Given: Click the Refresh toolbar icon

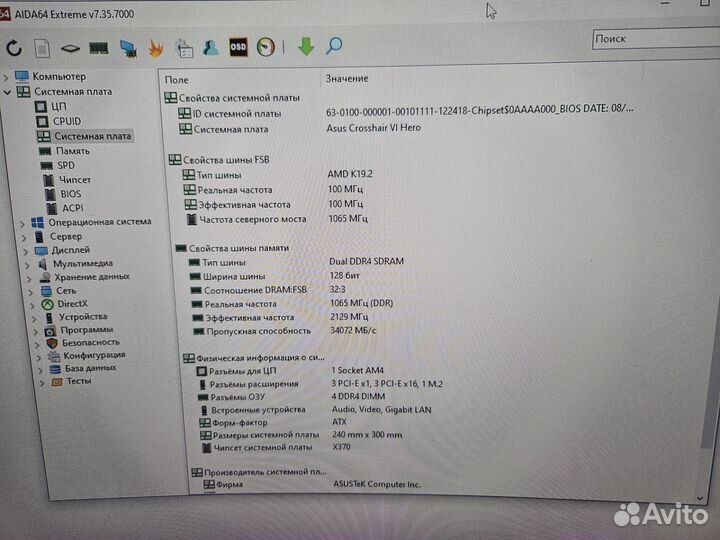Looking at the screenshot, I should click(14, 48).
